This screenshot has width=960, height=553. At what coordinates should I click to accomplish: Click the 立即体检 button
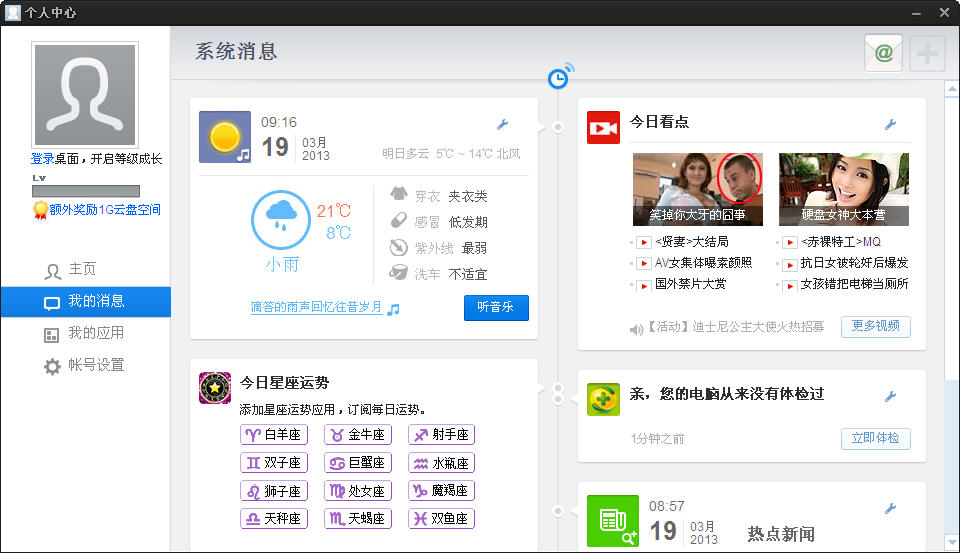pyautogui.click(x=875, y=438)
